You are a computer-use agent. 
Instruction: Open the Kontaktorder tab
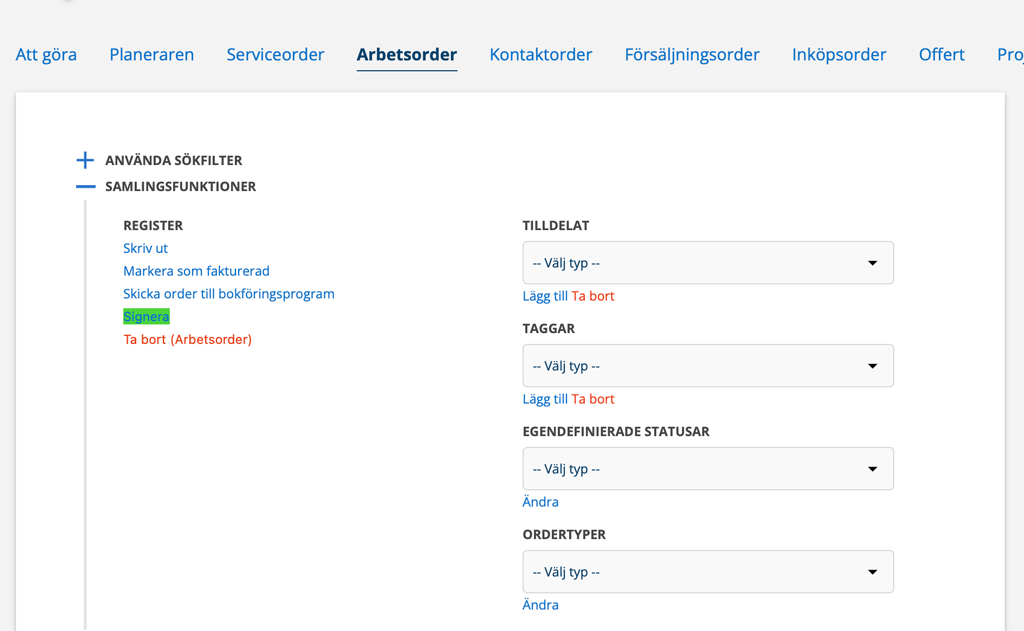coord(541,55)
